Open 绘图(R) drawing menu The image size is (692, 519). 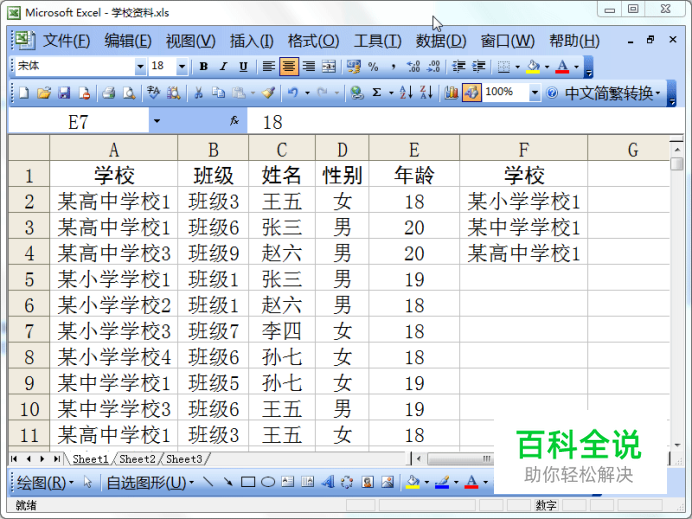point(45,482)
